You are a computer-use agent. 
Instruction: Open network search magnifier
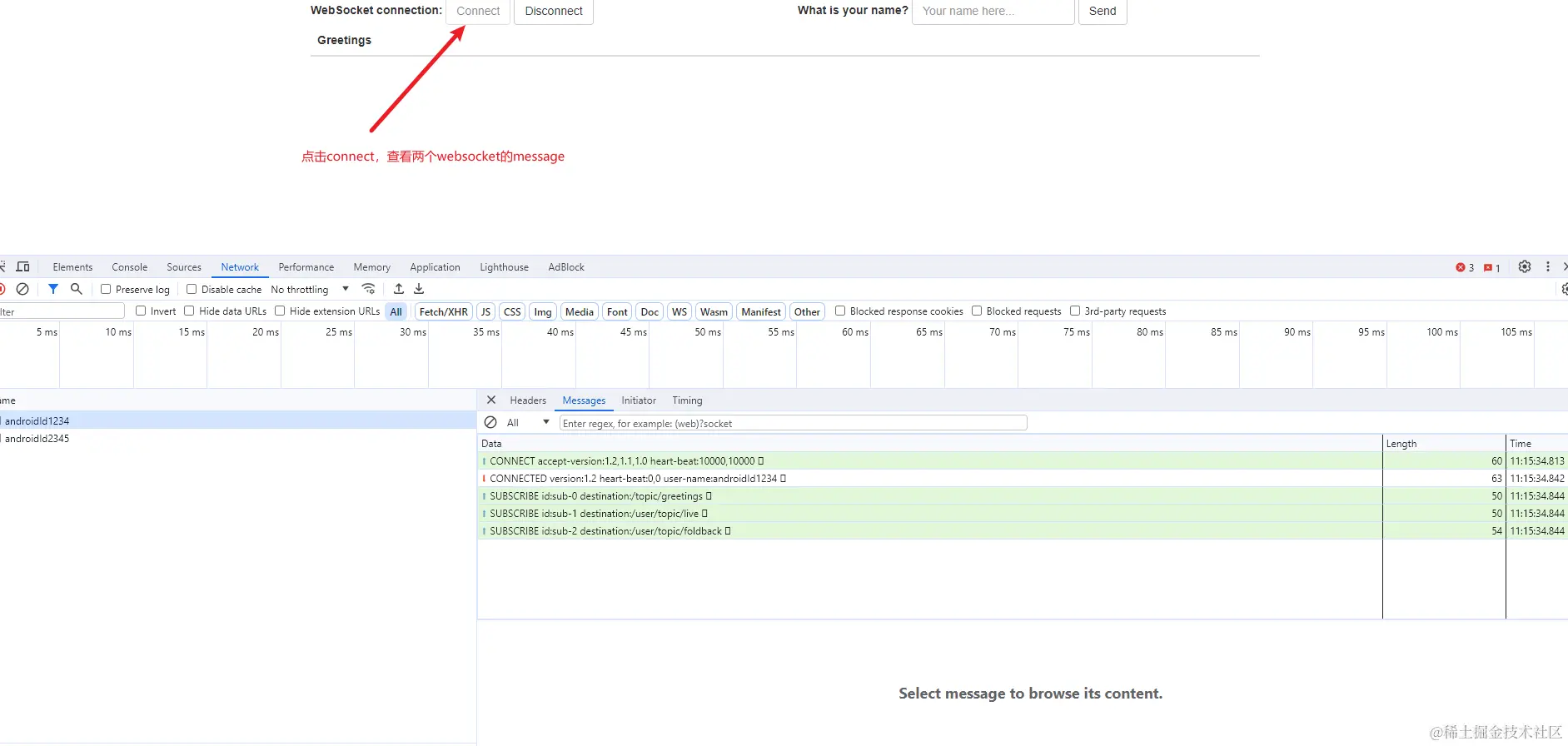77,289
